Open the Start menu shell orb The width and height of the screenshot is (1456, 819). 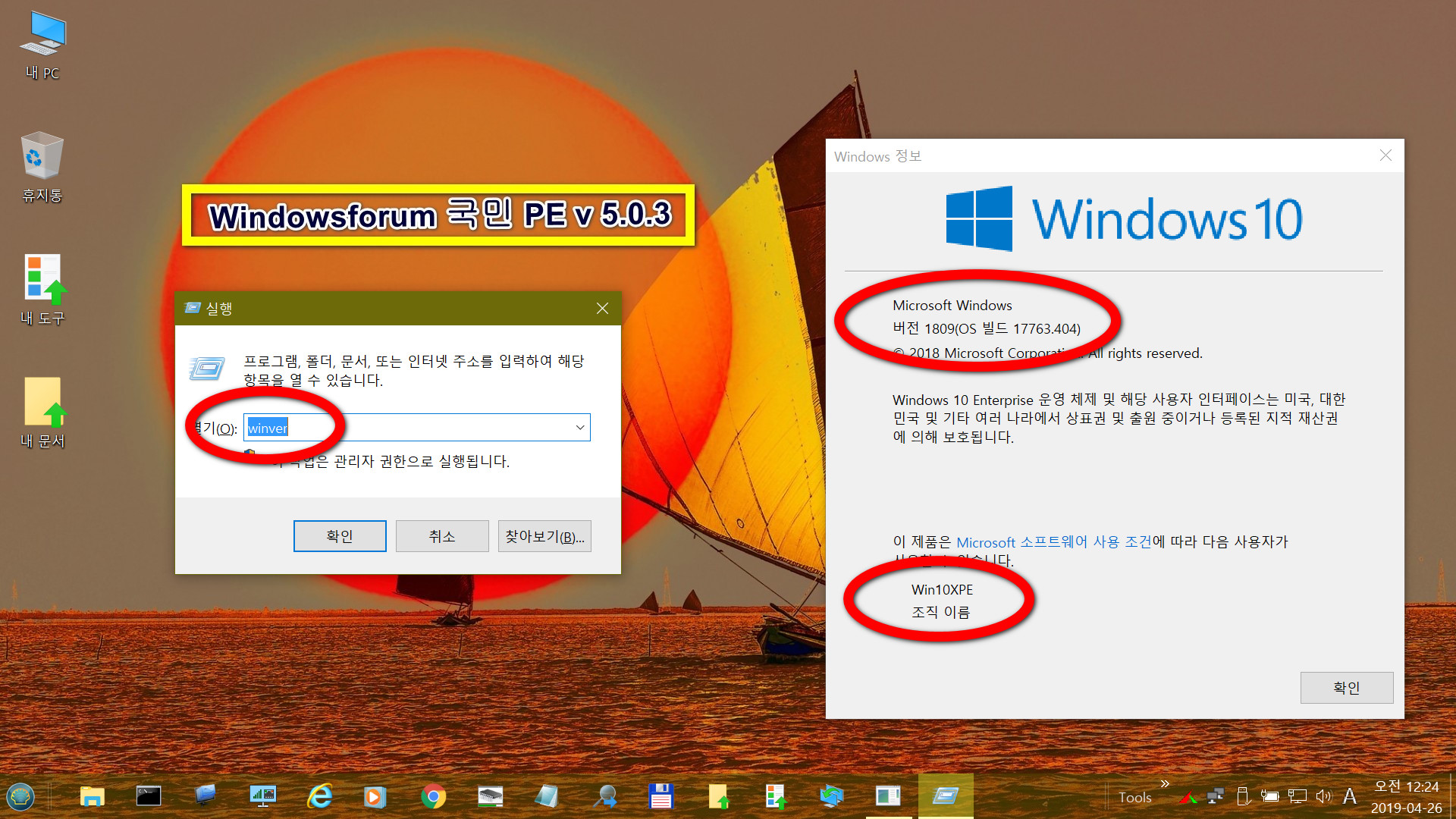click(20, 796)
